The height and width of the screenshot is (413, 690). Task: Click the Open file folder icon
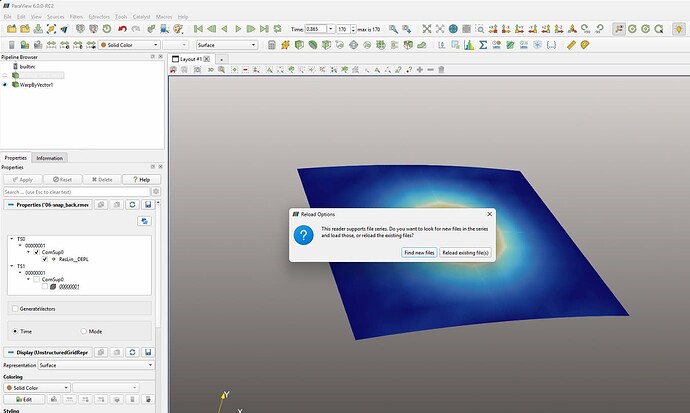tap(11, 29)
